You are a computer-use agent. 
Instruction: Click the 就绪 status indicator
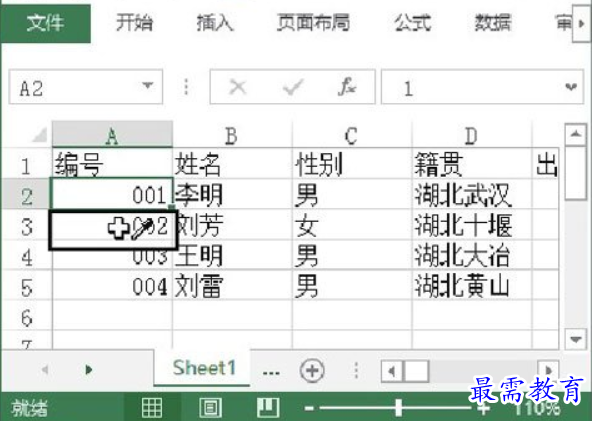coord(29,408)
